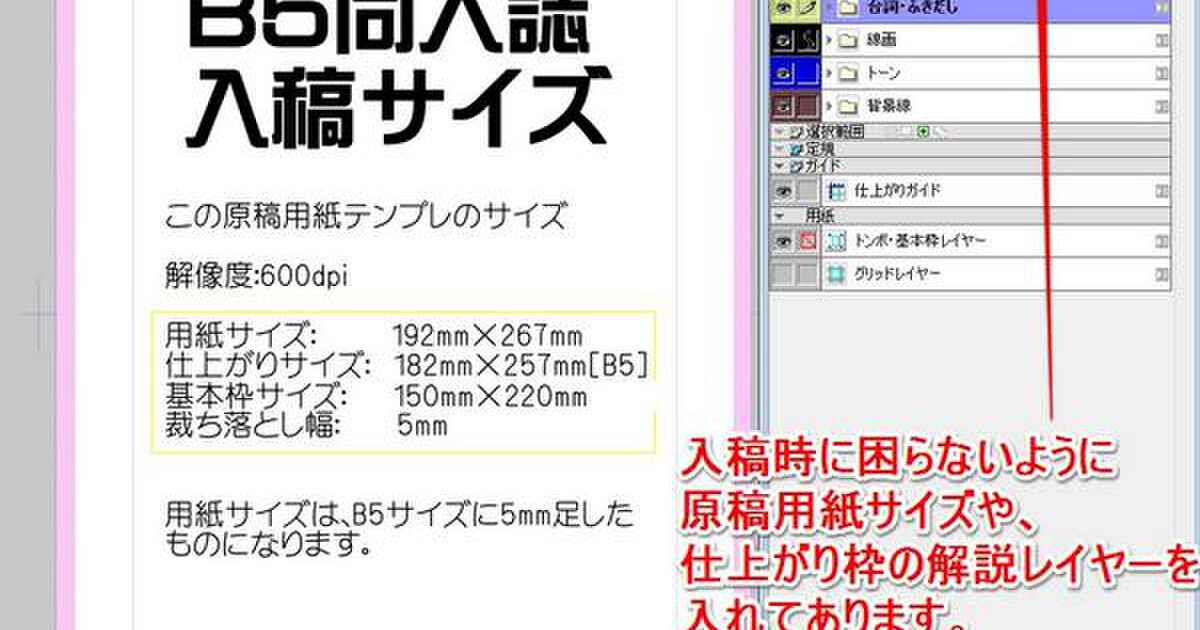Click the properties icon at right of グリッドレイヤー row
This screenshot has width=1200, height=630.
(1161, 273)
